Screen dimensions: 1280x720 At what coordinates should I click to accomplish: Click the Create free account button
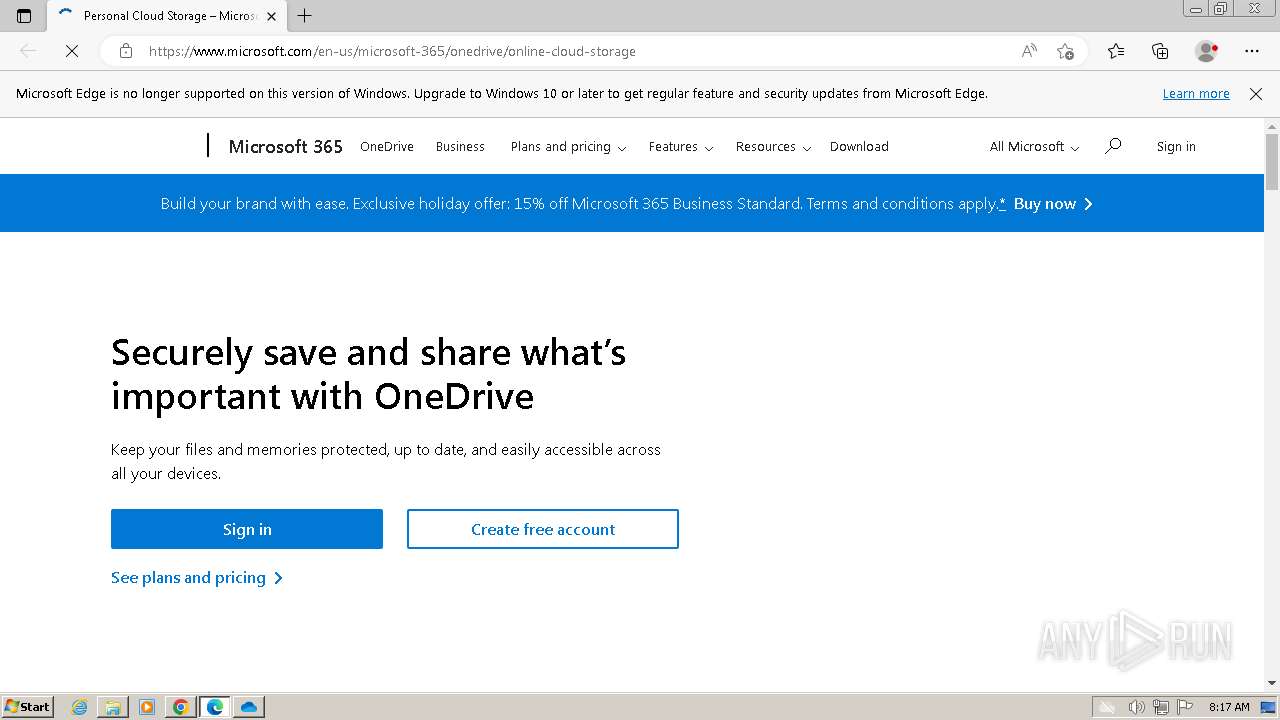click(543, 529)
